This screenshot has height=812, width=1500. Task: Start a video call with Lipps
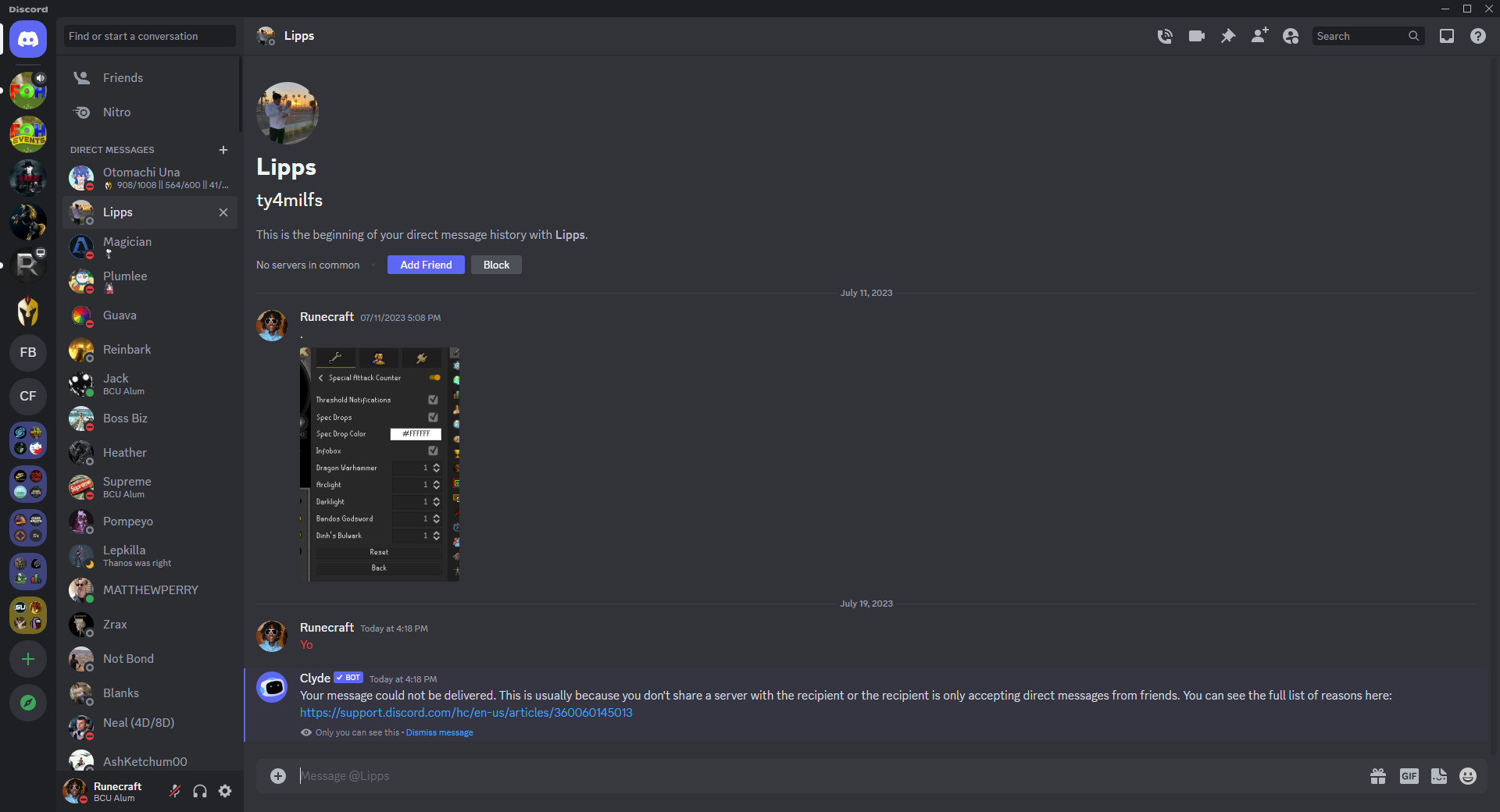1197,36
